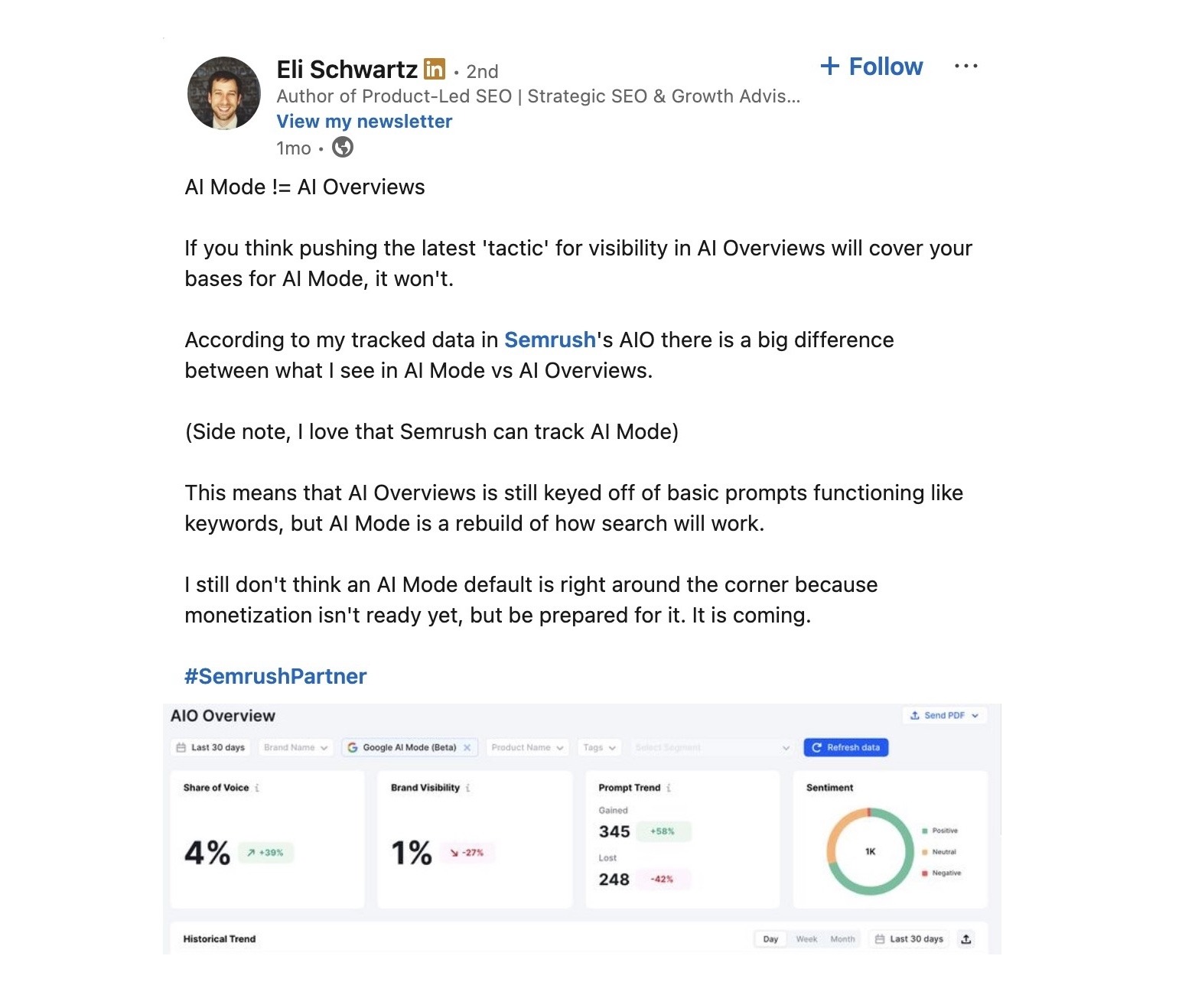Viewport: 1182px width, 1008px height.
Task: Click the export icon in Historical Trend
Action: (x=966, y=939)
